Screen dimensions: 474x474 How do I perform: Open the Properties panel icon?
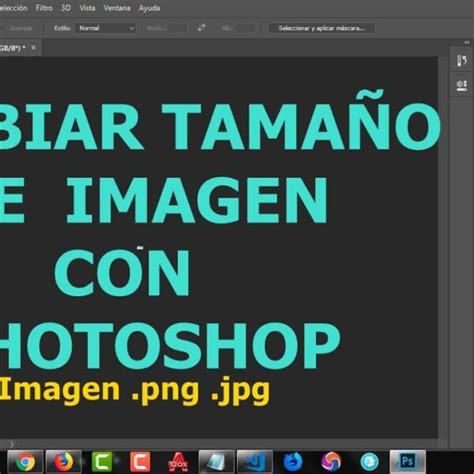tap(462, 85)
